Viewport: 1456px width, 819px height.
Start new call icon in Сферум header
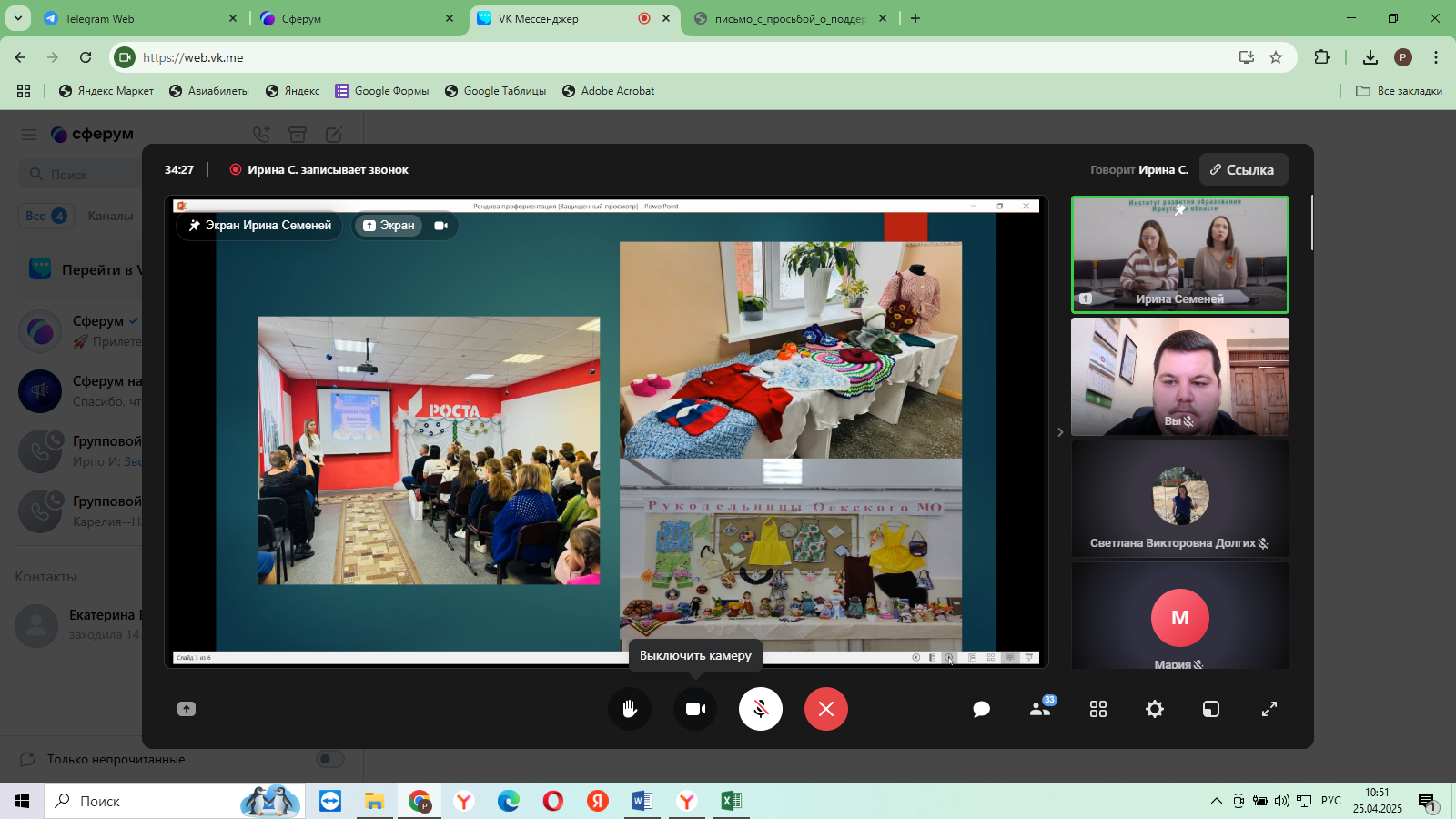coord(261,135)
